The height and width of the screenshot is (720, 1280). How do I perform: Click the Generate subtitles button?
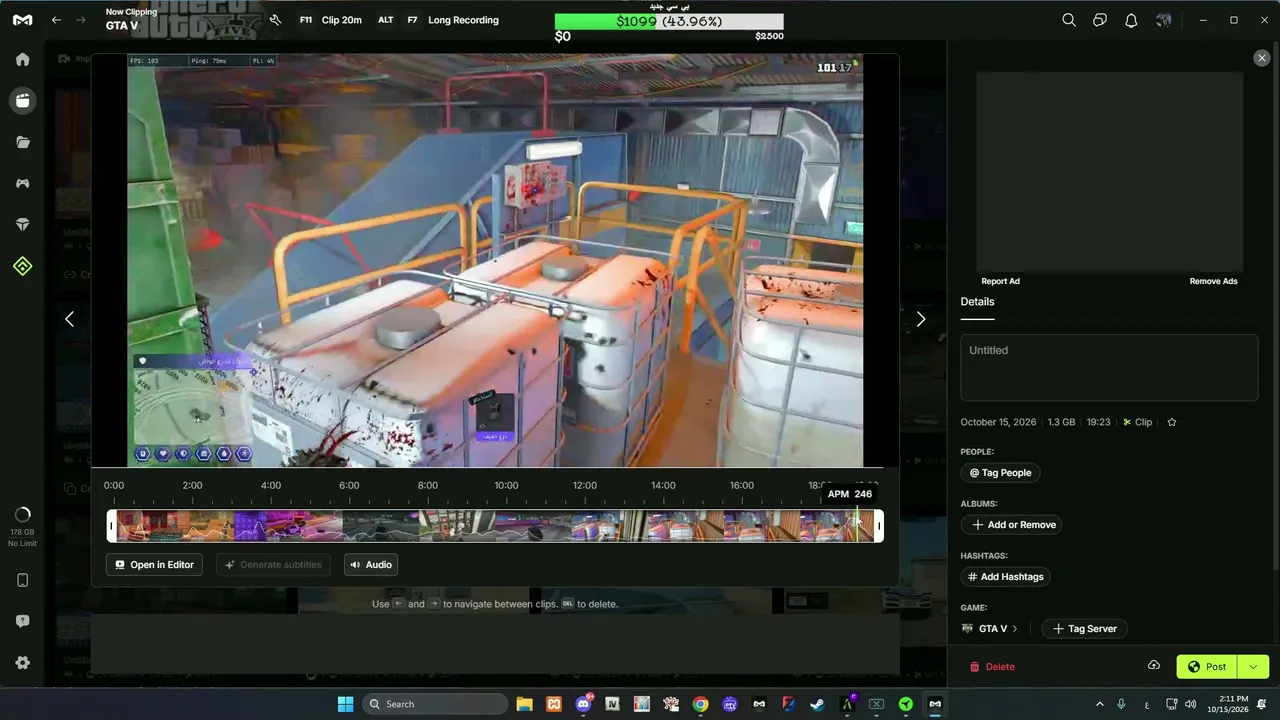(273, 565)
